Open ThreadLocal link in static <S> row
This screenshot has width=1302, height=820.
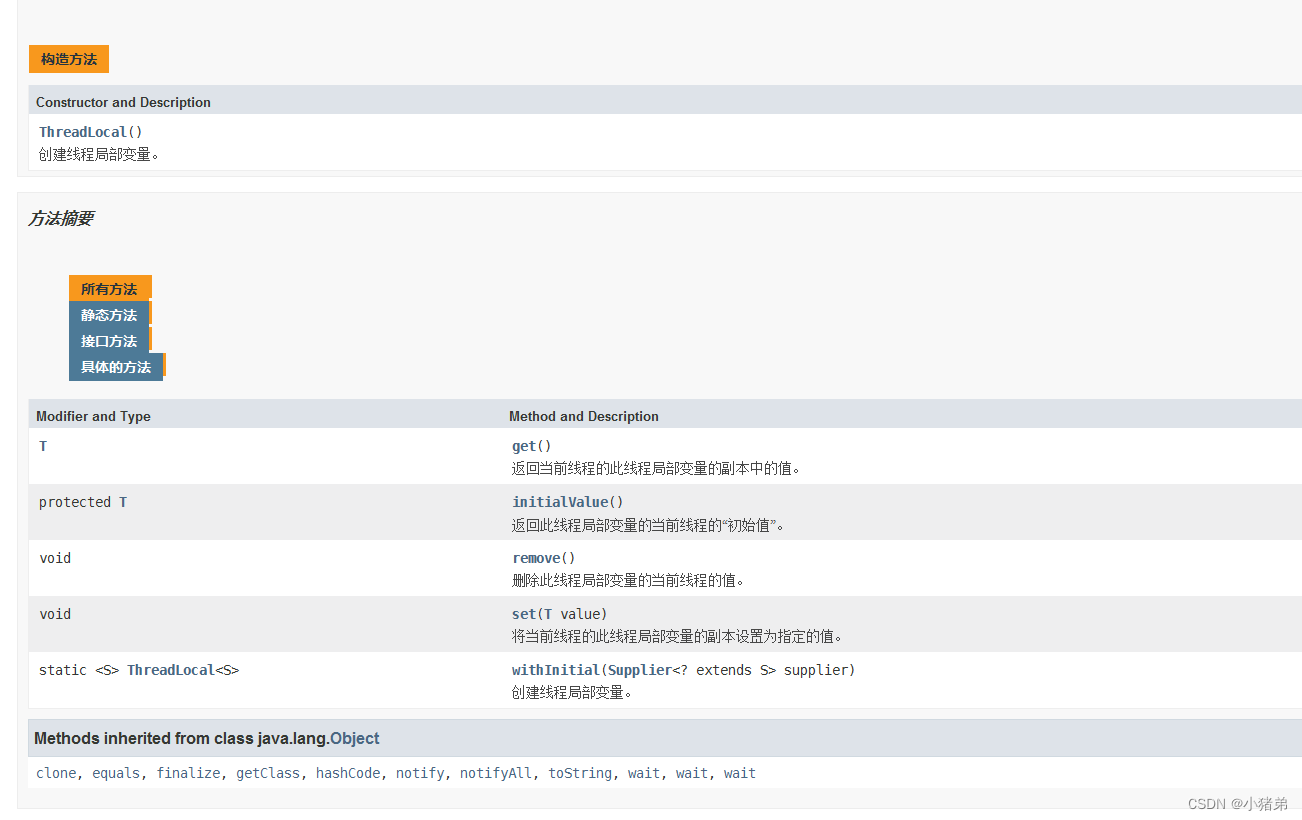(171, 670)
